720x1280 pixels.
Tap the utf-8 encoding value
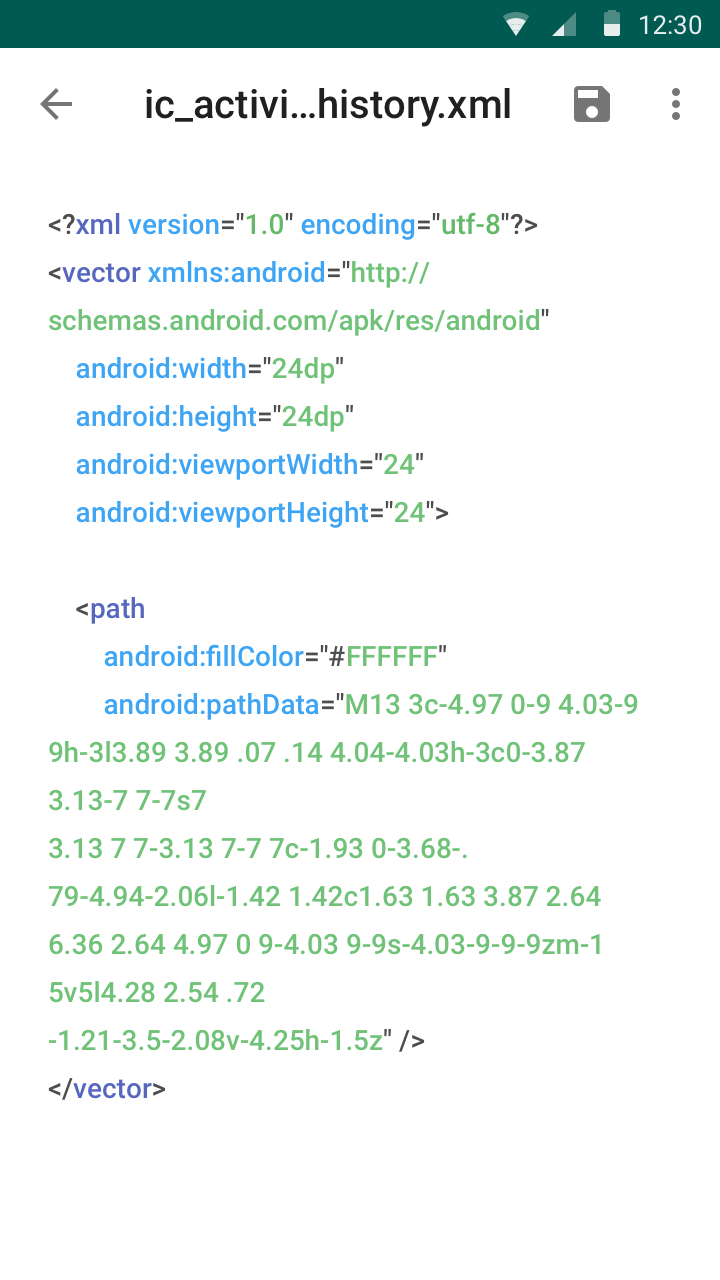tap(470, 225)
